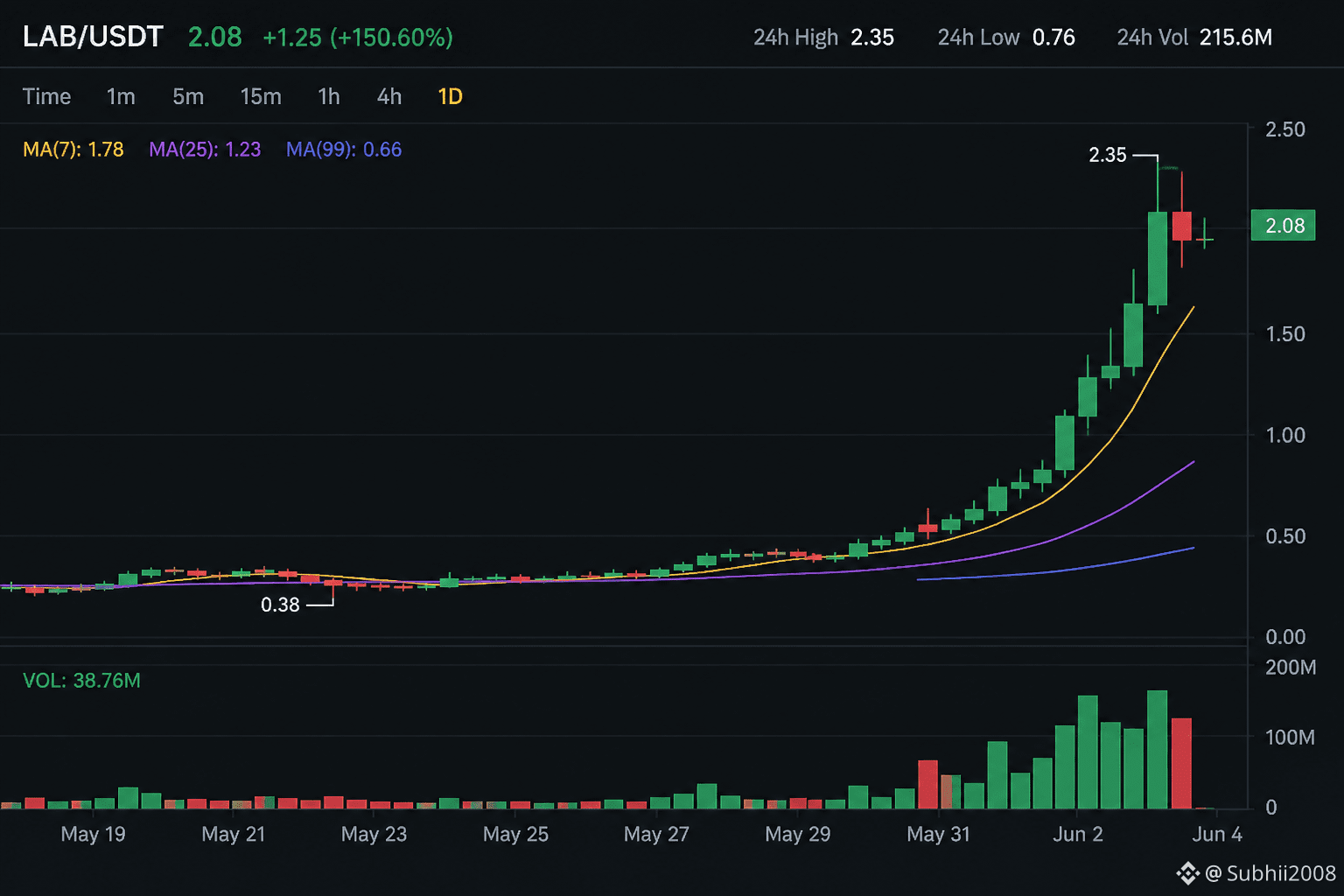
Task: Switch to the 4h interval
Action: click(x=389, y=96)
